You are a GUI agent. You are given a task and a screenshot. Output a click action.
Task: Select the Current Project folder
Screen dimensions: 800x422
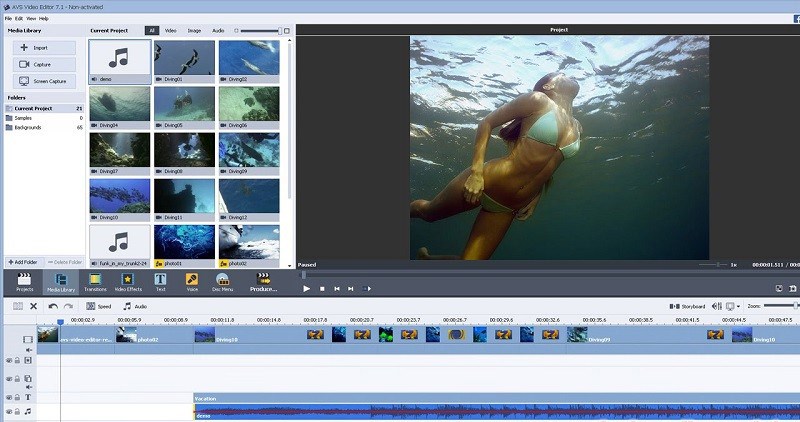pyautogui.click(x=44, y=109)
